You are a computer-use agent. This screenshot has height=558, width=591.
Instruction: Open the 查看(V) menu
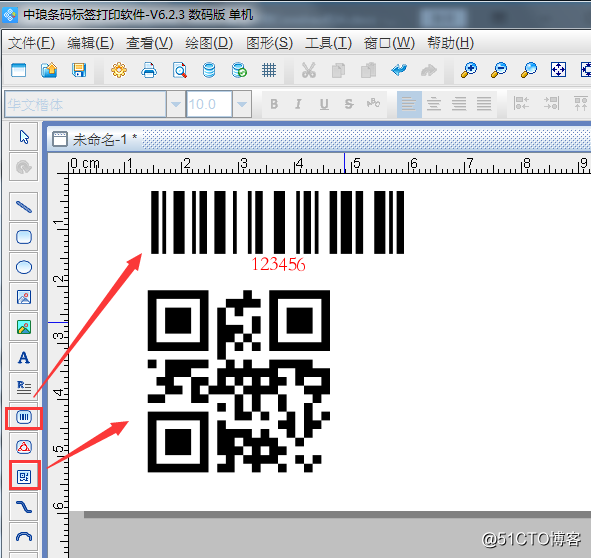click(x=149, y=43)
